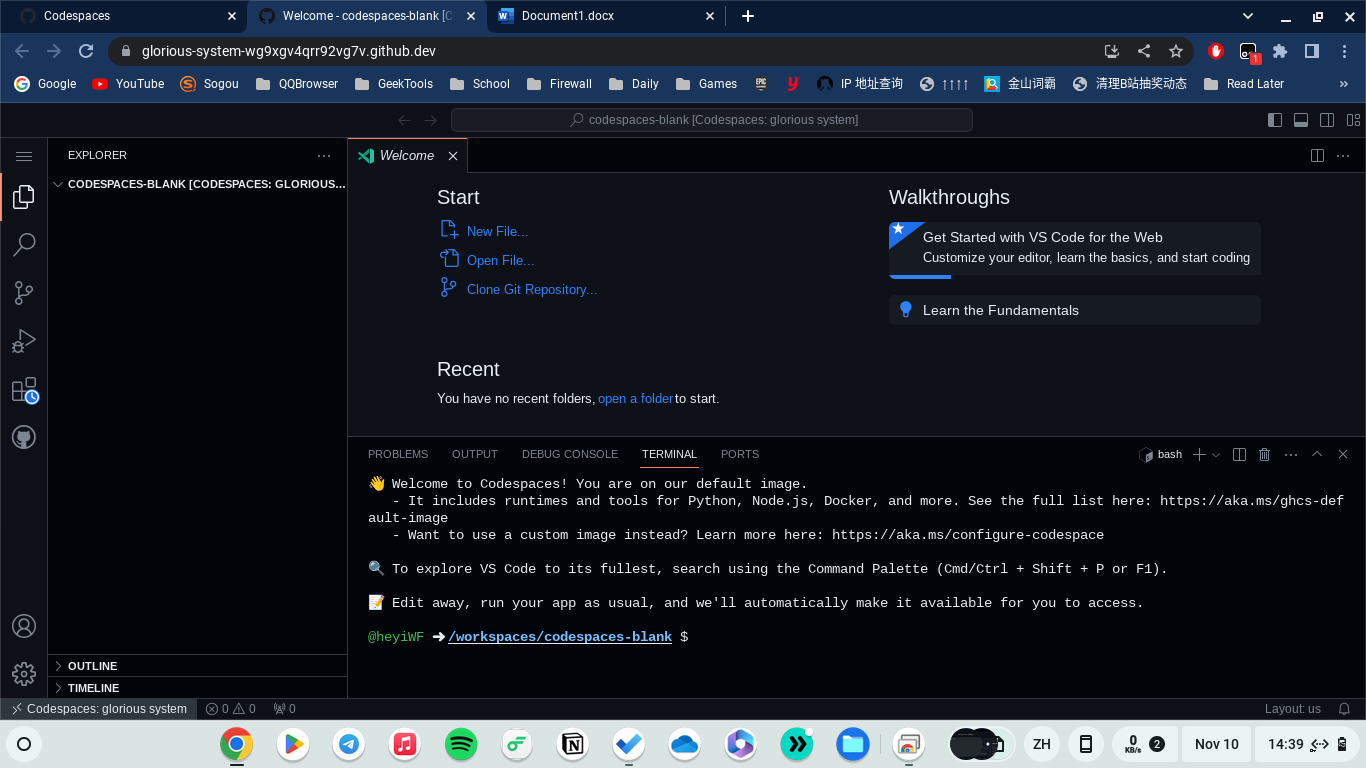
Task: Split the editor to the right
Action: pyautogui.click(x=1318, y=156)
